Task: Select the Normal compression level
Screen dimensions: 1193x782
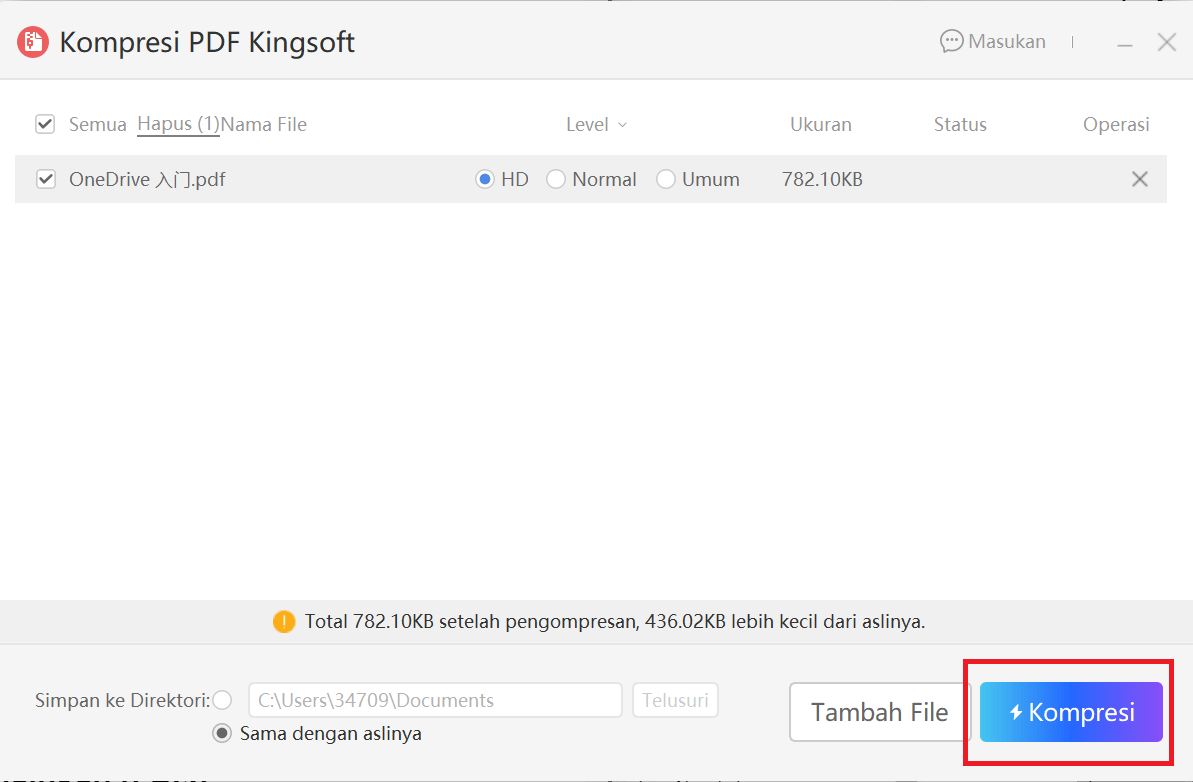Action: click(556, 179)
